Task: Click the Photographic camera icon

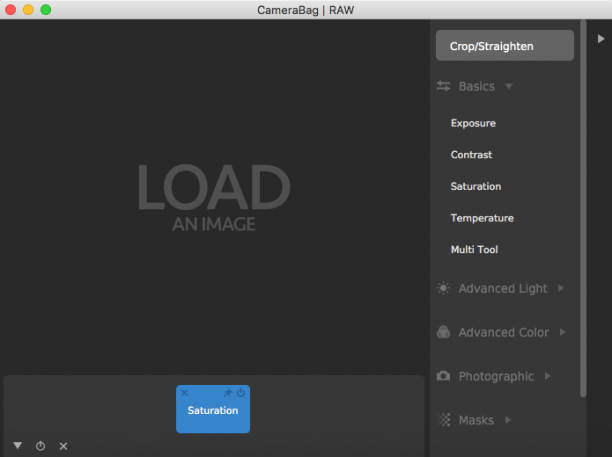Action: 443,376
